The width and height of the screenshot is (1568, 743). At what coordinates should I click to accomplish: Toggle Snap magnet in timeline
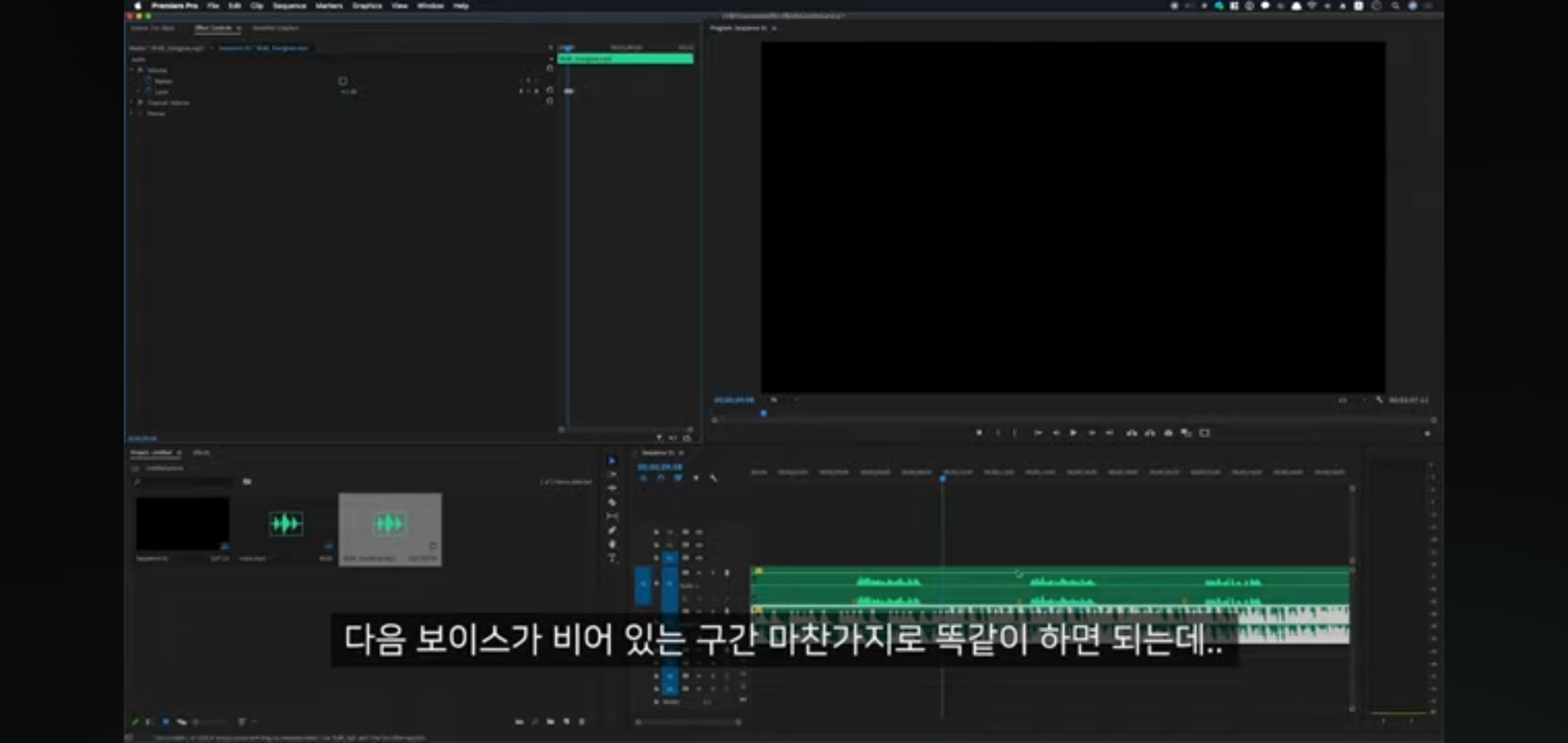[x=660, y=478]
